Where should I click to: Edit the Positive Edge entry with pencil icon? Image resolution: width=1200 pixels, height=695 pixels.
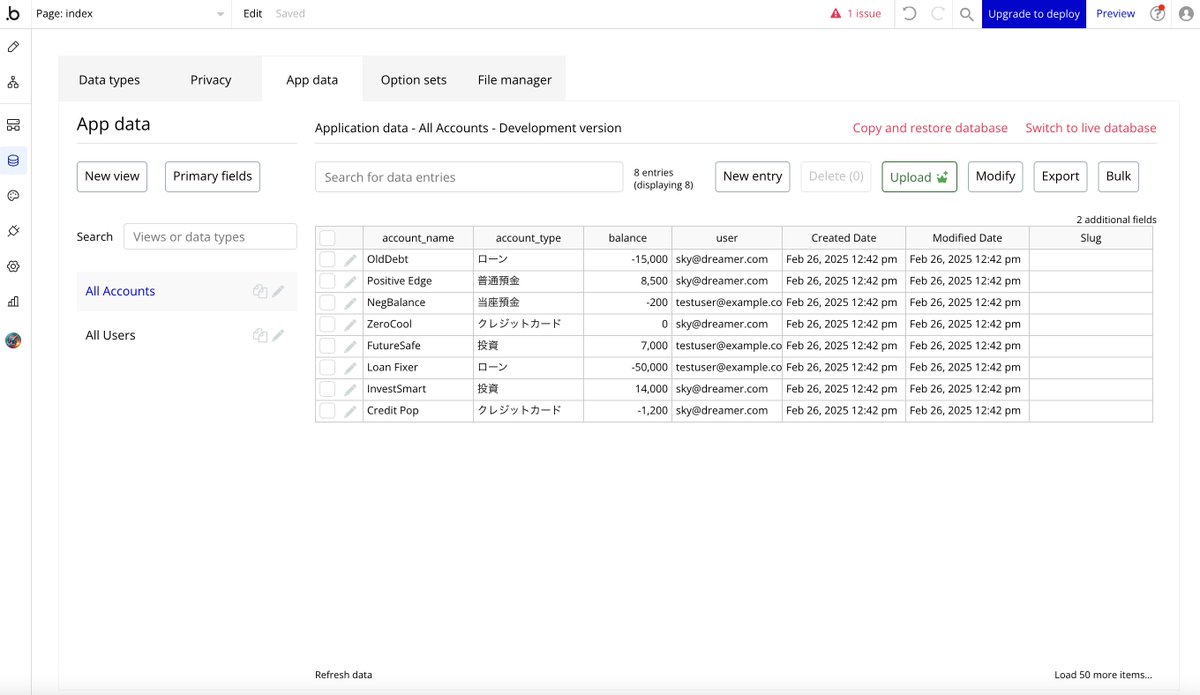[350, 282]
